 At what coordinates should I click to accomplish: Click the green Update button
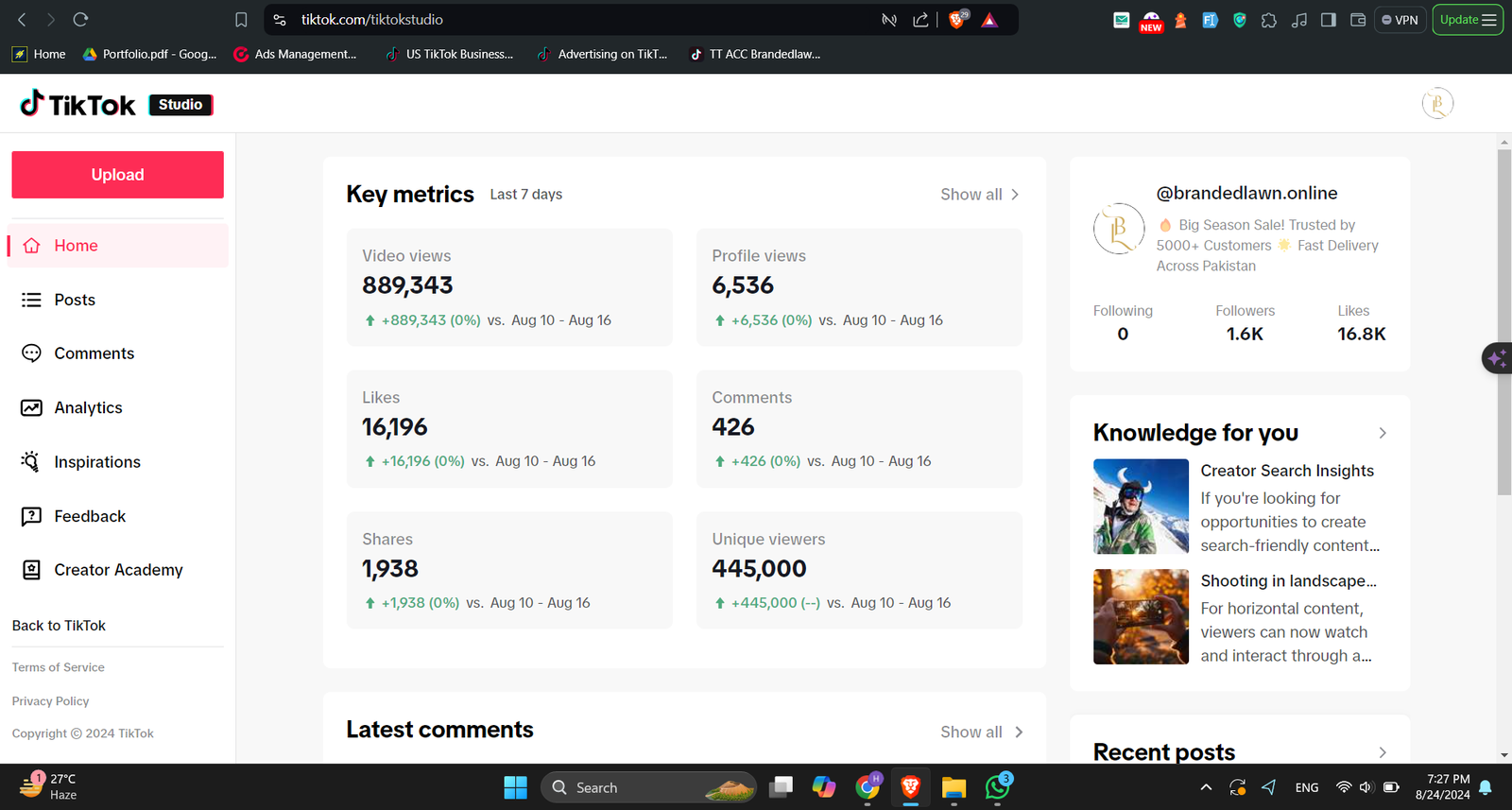click(x=1468, y=20)
